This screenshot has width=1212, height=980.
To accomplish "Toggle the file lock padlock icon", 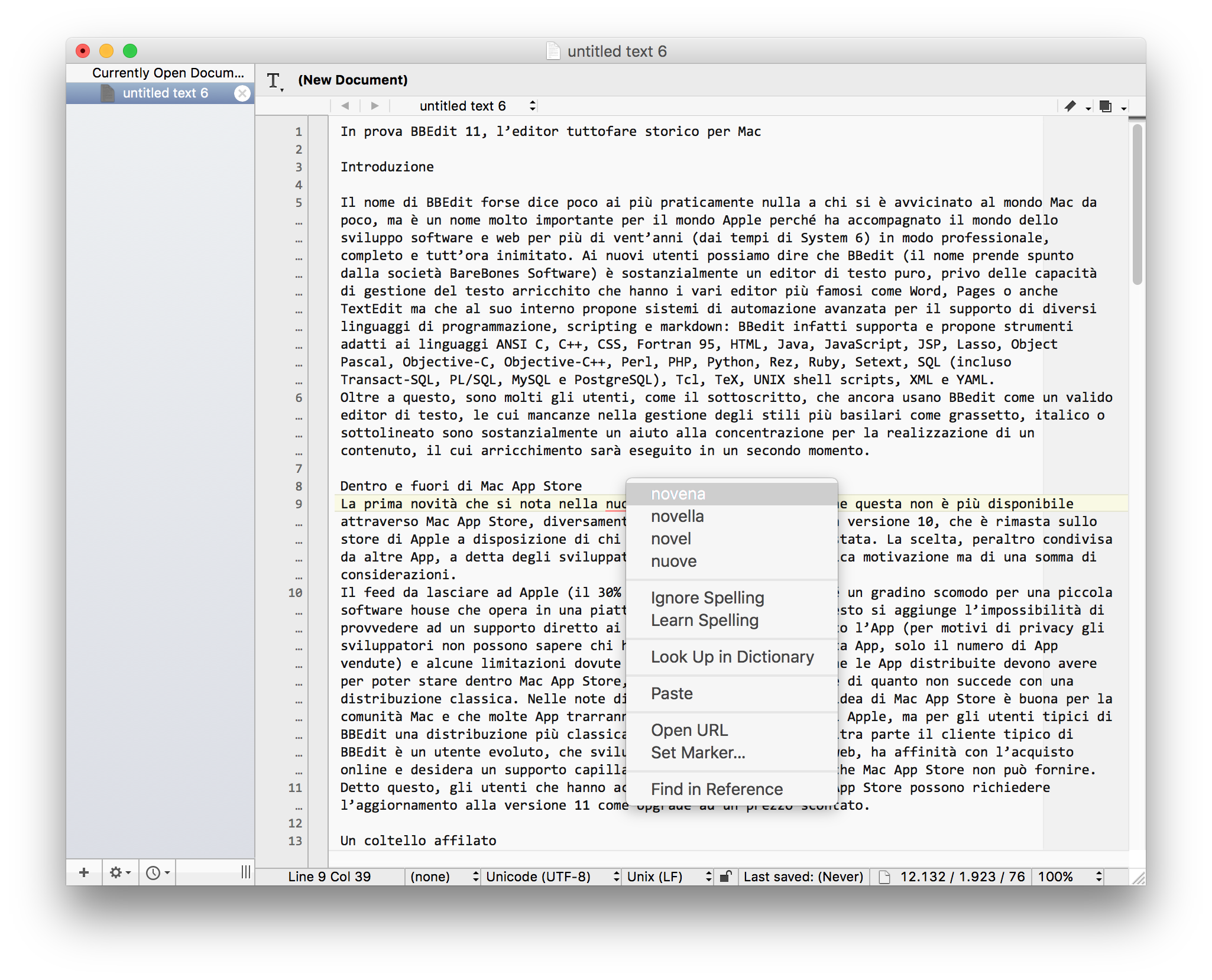I will coord(725,877).
